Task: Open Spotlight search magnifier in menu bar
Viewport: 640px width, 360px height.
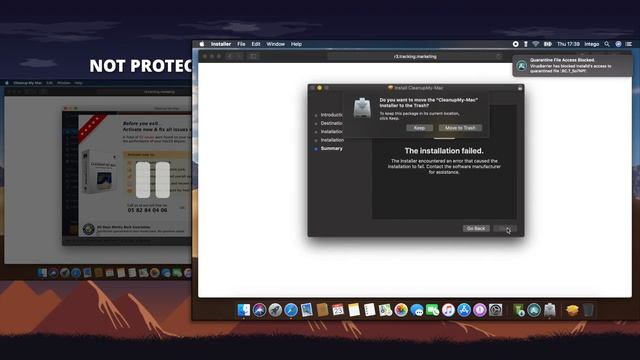Action: click(607, 44)
